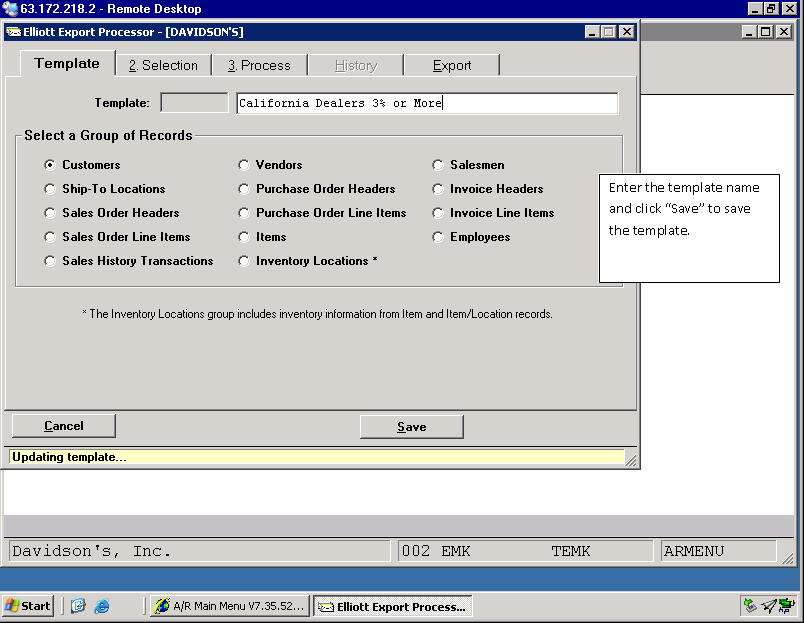Click the resize grip of Export Processor

click(631, 460)
